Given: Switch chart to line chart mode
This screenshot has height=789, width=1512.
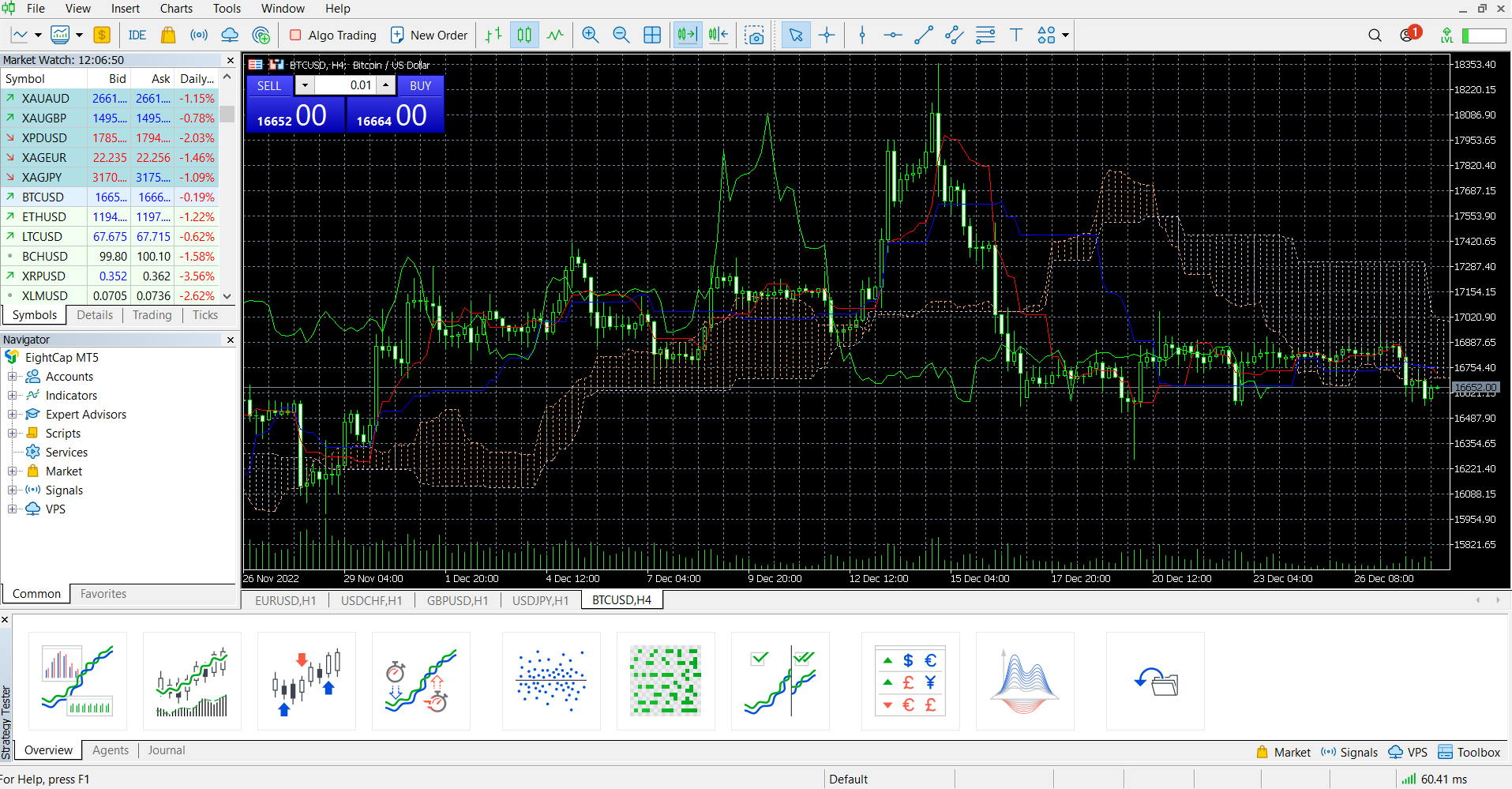Looking at the screenshot, I should pos(555,35).
